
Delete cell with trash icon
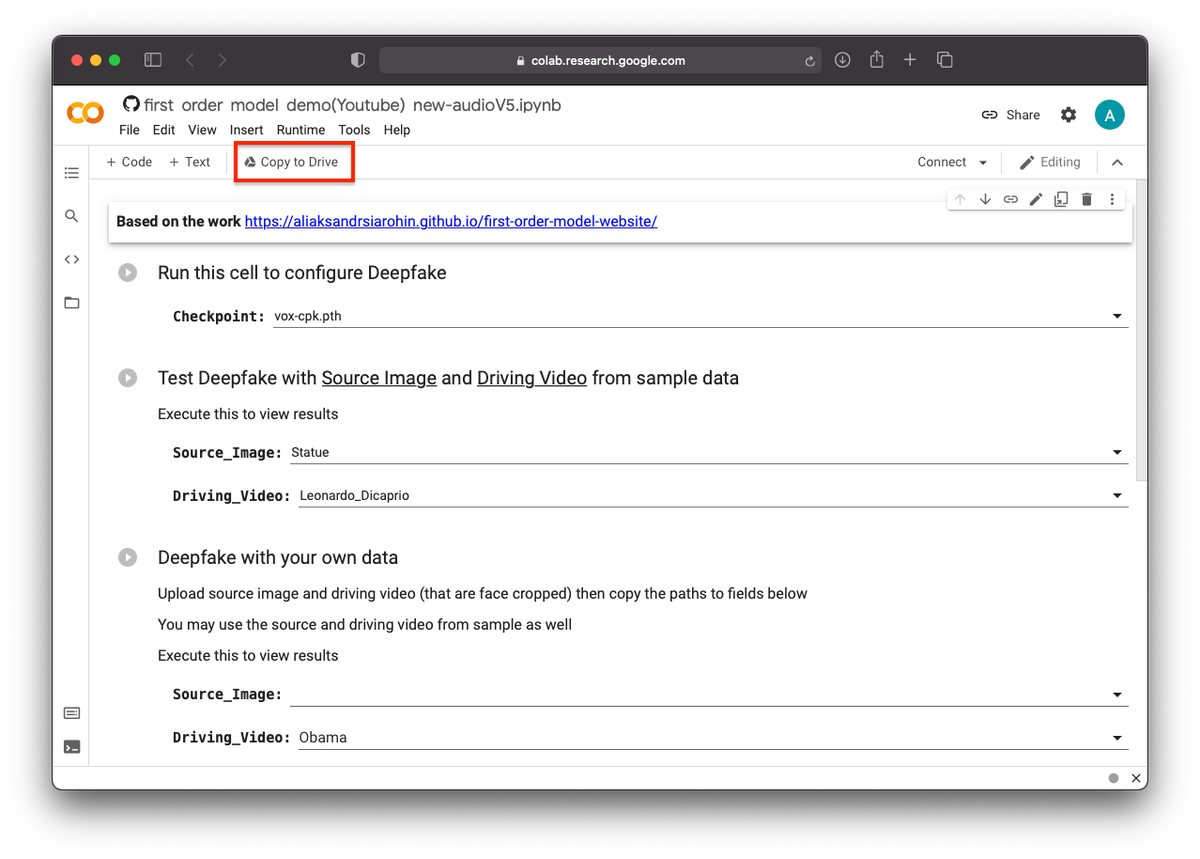[1087, 200]
